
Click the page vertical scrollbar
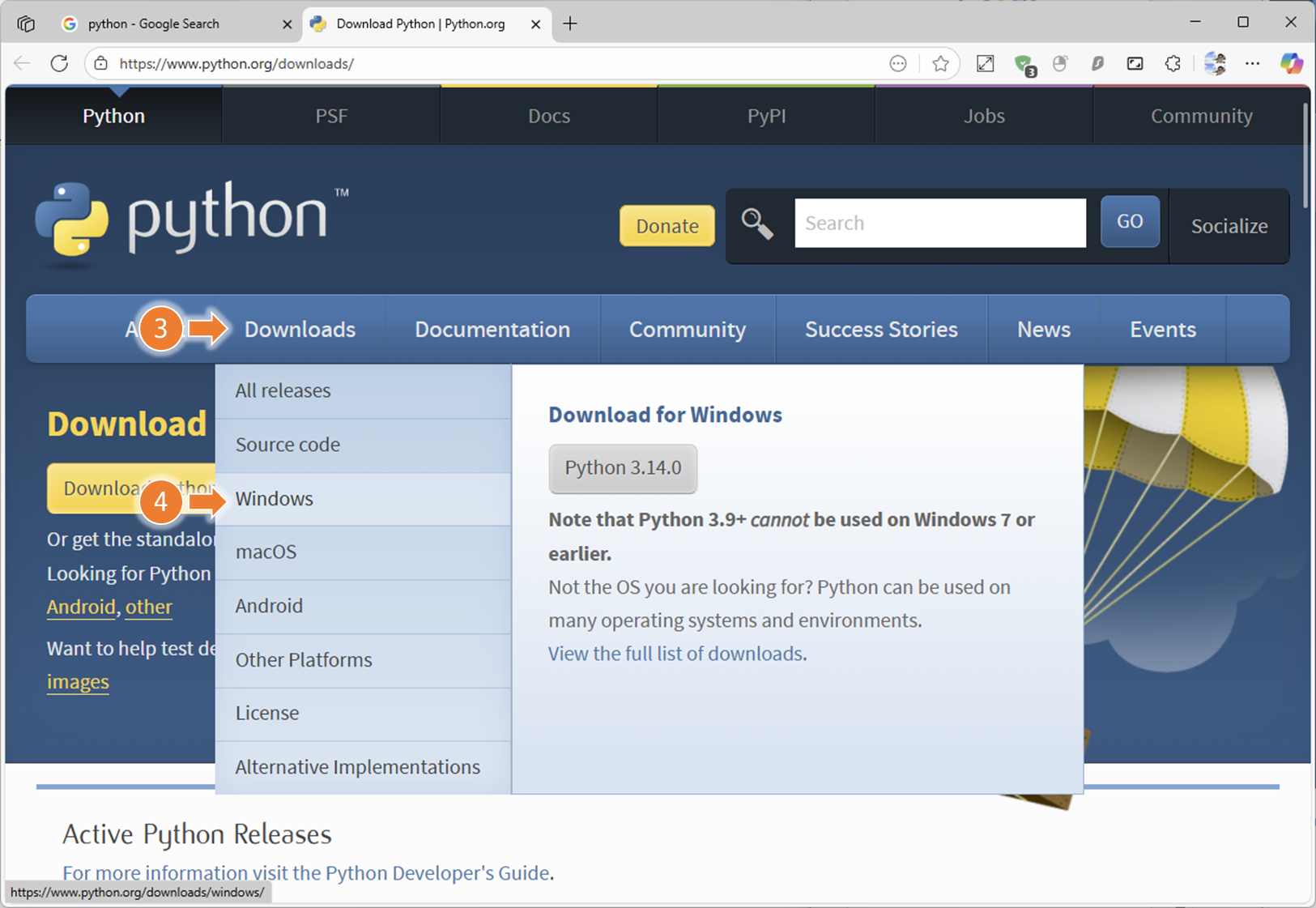click(x=1305, y=154)
